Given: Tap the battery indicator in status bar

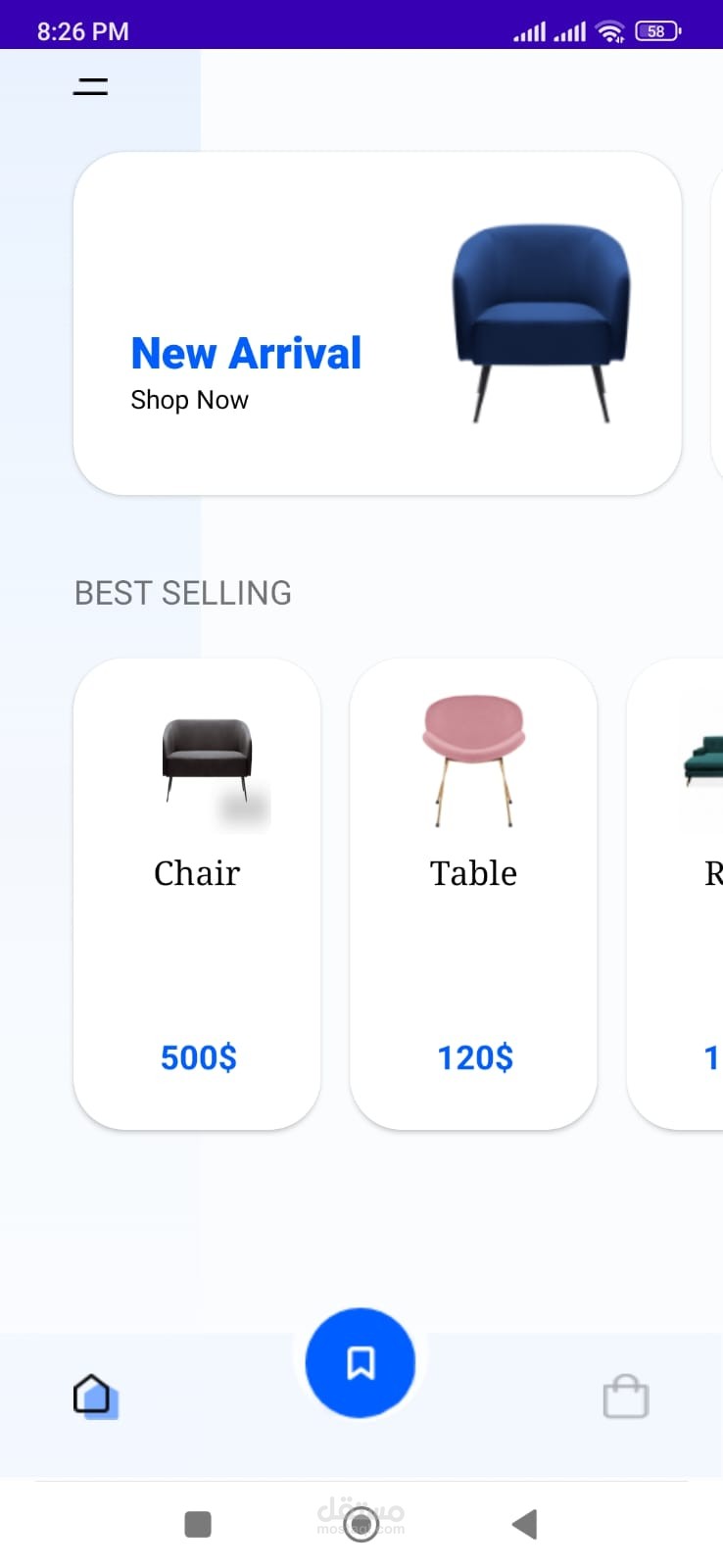Looking at the screenshot, I should tap(657, 31).
